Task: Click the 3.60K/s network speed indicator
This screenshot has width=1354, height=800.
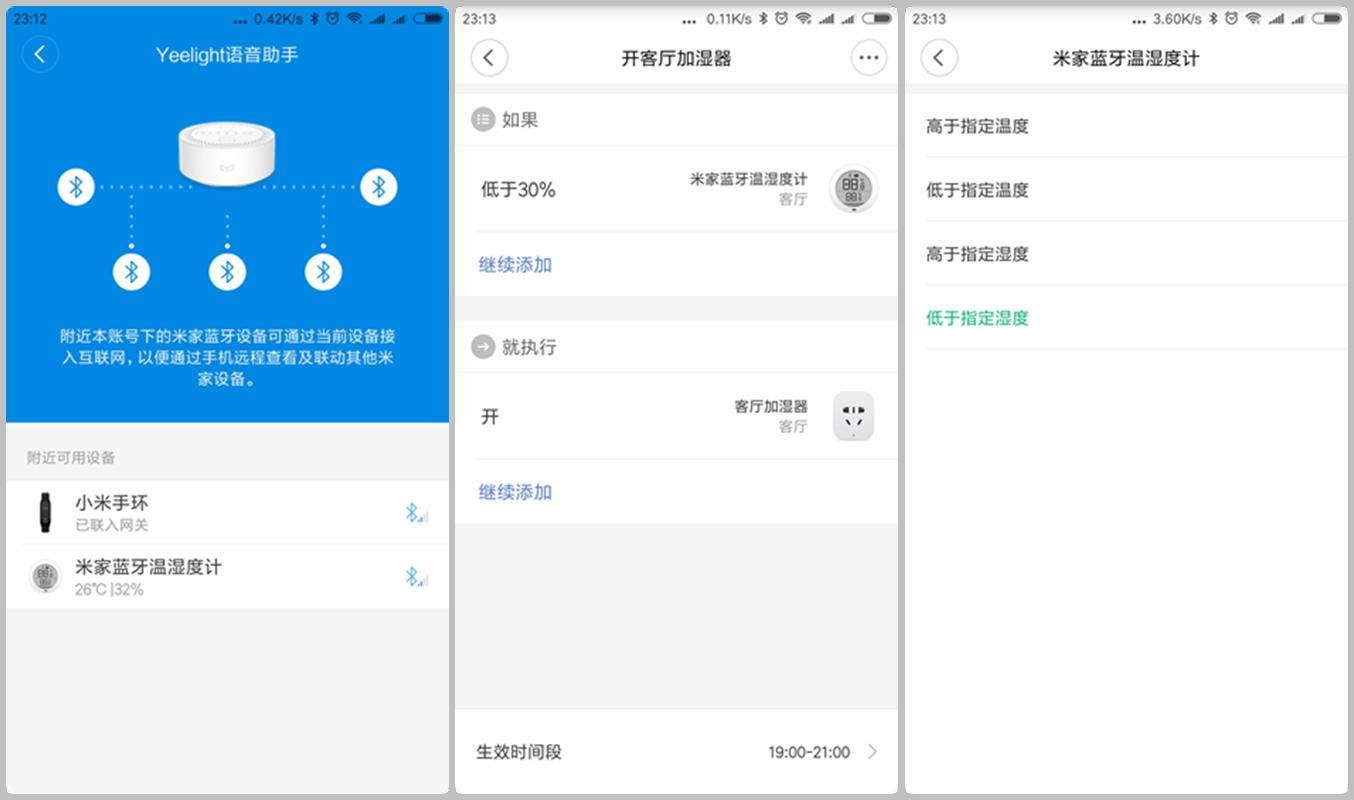Action: pos(1177,18)
